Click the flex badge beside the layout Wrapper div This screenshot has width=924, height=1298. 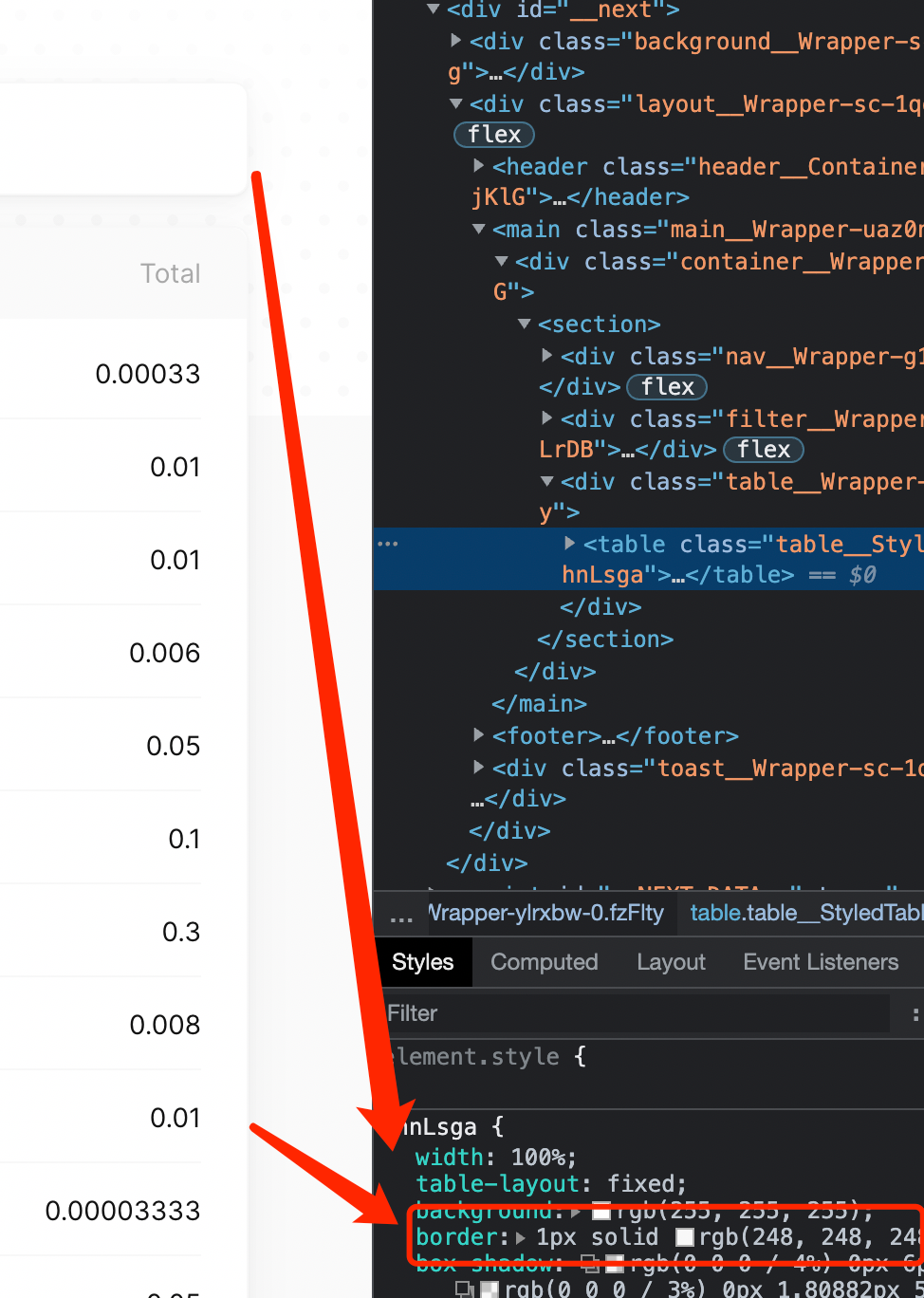click(494, 135)
